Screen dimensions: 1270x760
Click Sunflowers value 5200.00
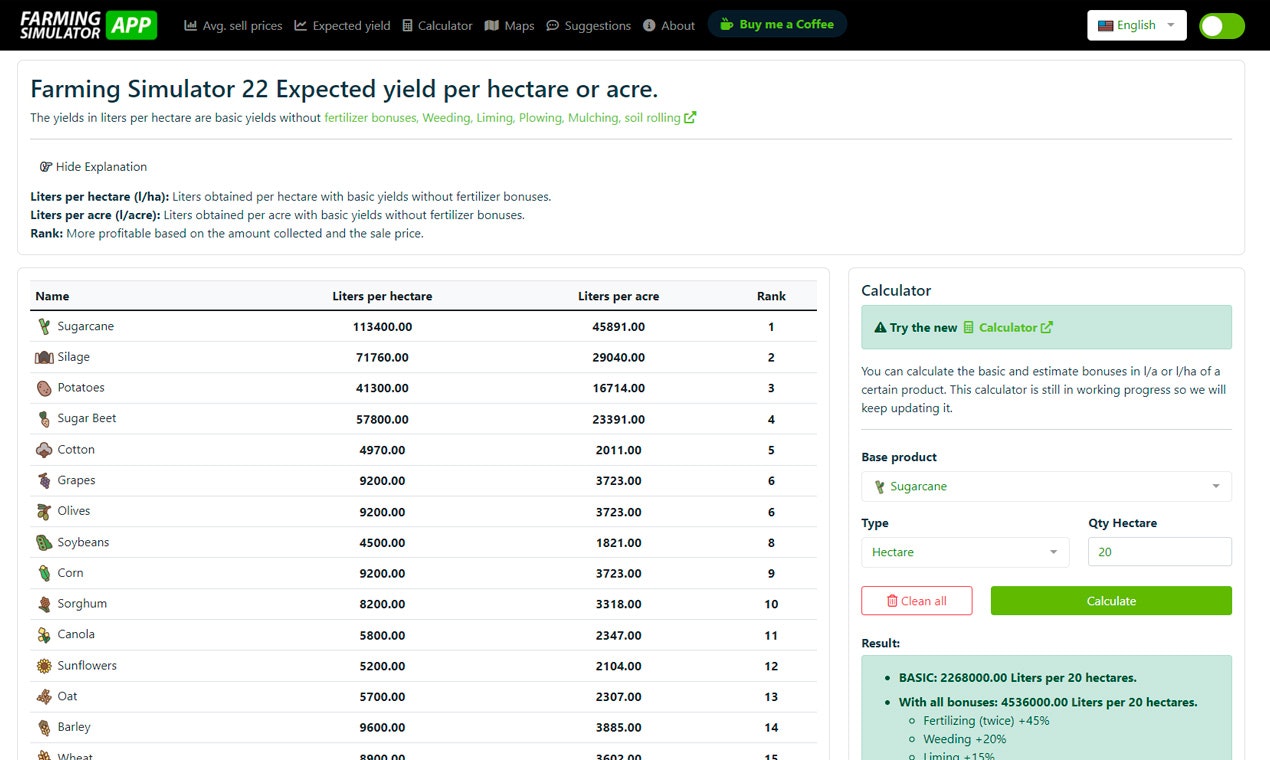pyautogui.click(x=382, y=666)
